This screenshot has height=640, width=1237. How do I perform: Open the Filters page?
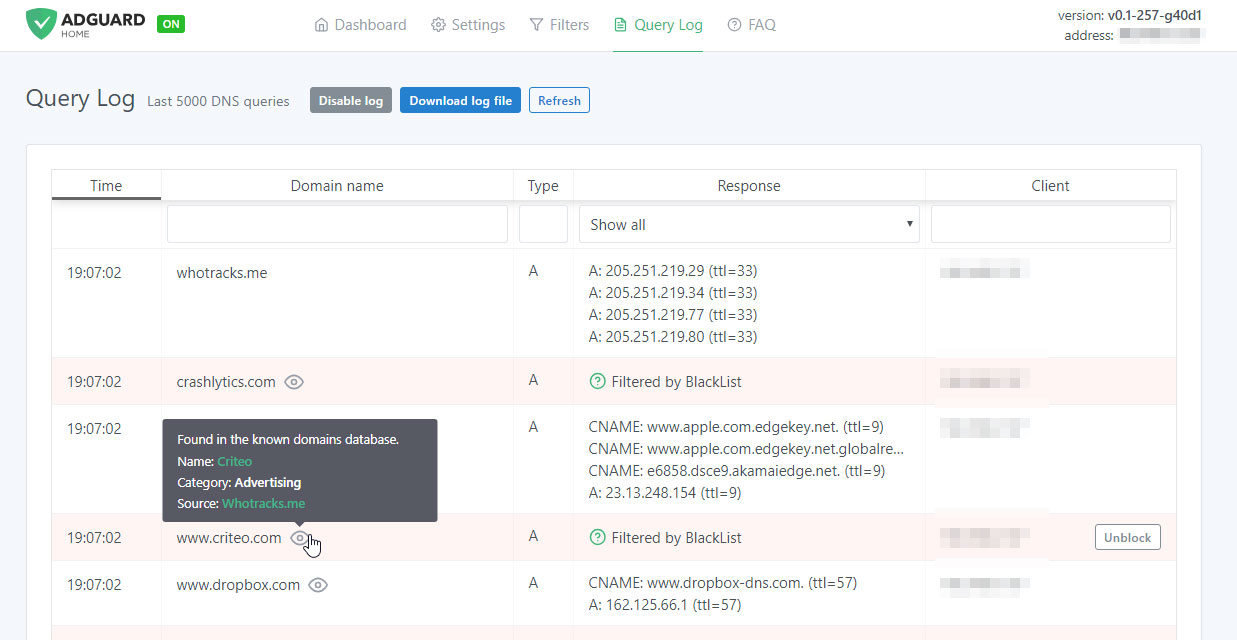click(559, 25)
